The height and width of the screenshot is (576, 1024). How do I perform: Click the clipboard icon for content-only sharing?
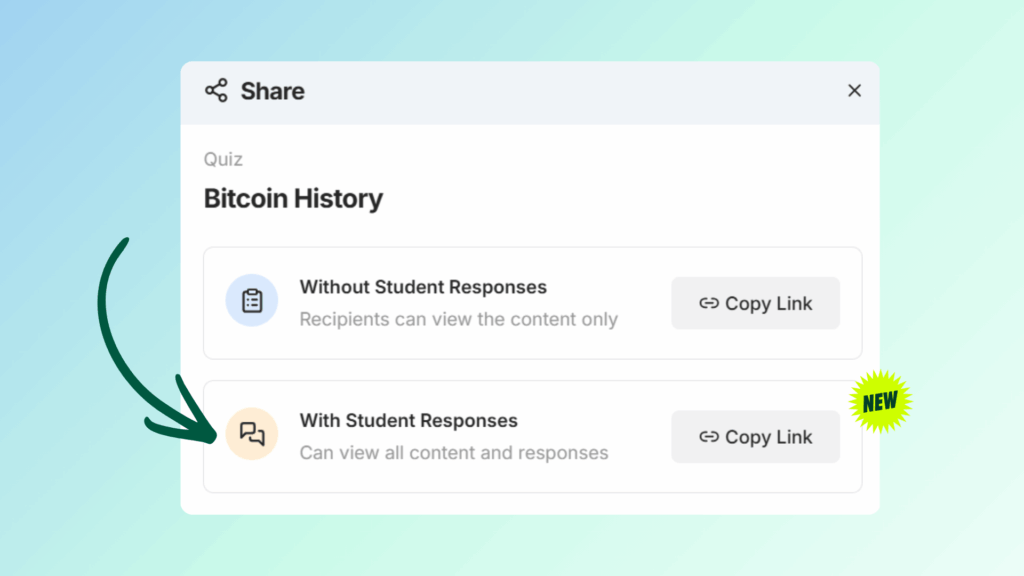coord(252,301)
